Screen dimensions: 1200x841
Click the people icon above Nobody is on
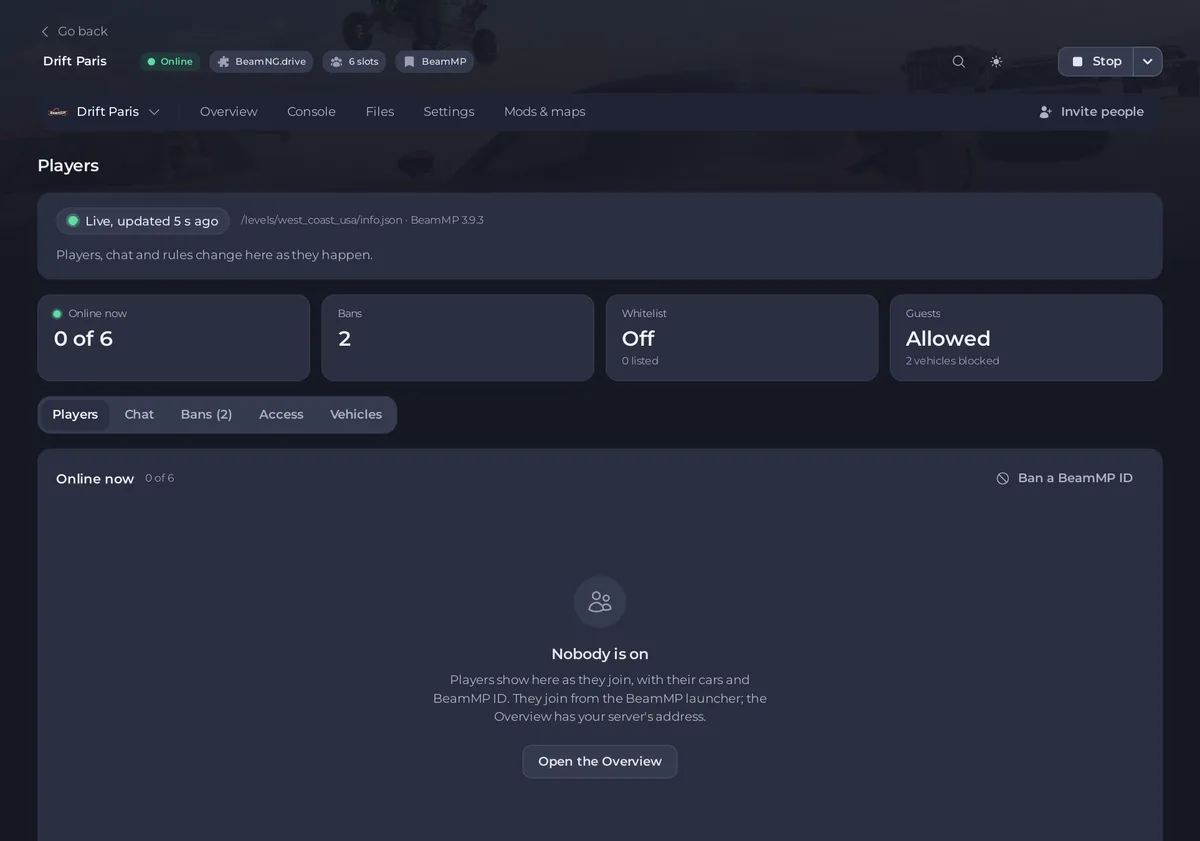click(x=600, y=602)
